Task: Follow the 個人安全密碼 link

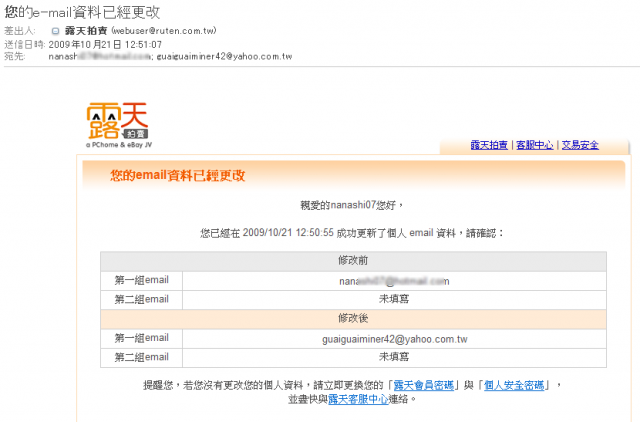Action: 514,385
